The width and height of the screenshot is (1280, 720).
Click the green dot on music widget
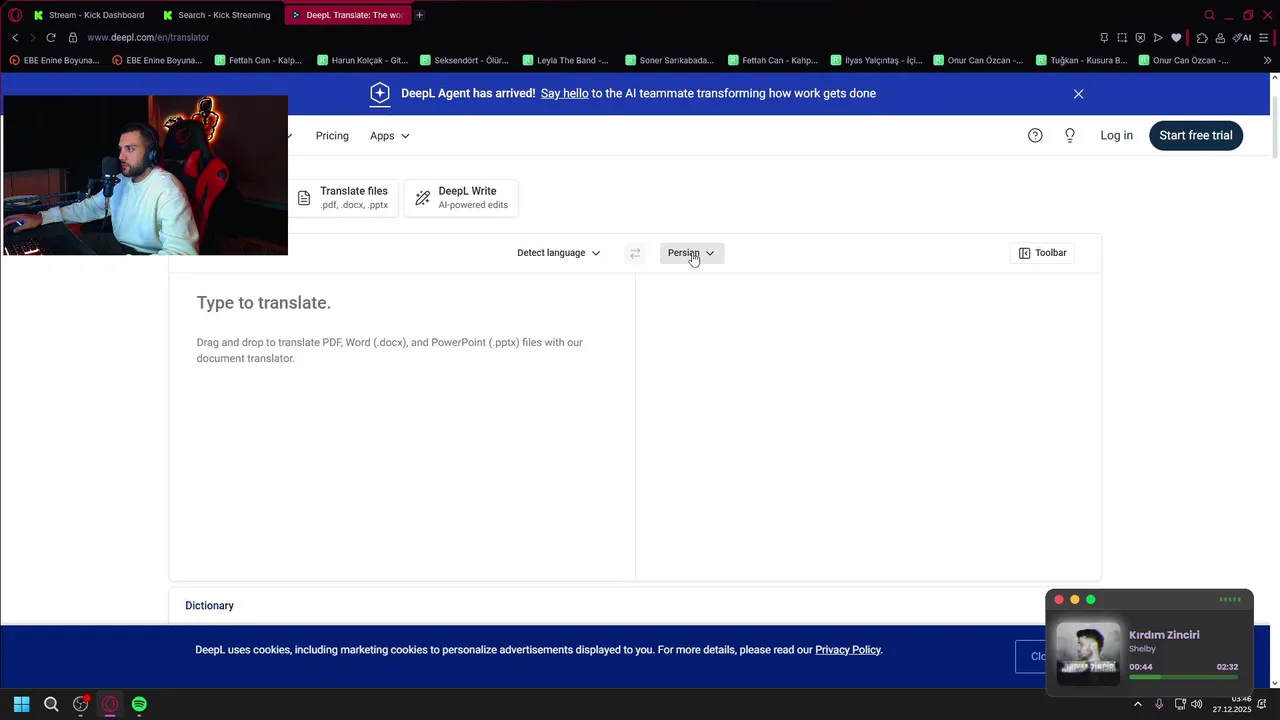(x=1091, y=600)
